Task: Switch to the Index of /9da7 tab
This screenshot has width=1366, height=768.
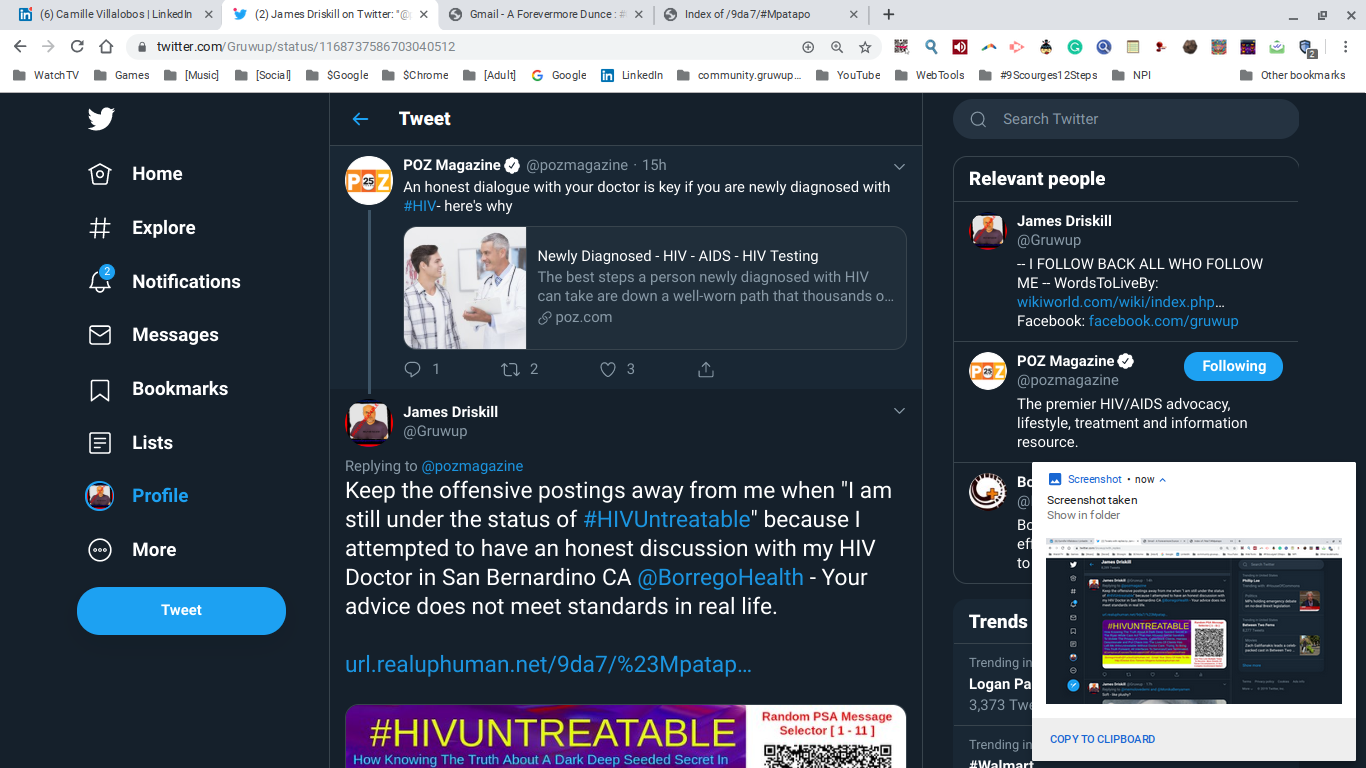Action: [x=761, y=15]
